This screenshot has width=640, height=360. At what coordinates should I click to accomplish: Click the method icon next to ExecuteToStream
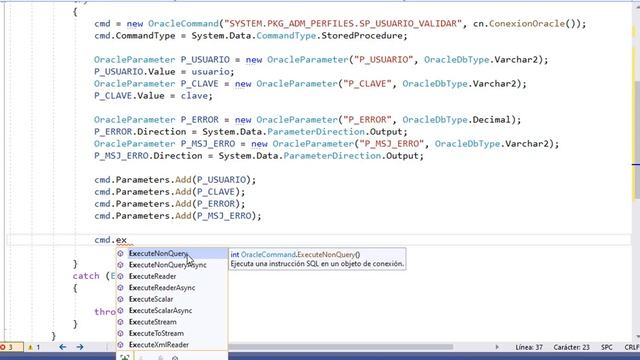coord(120,333)
